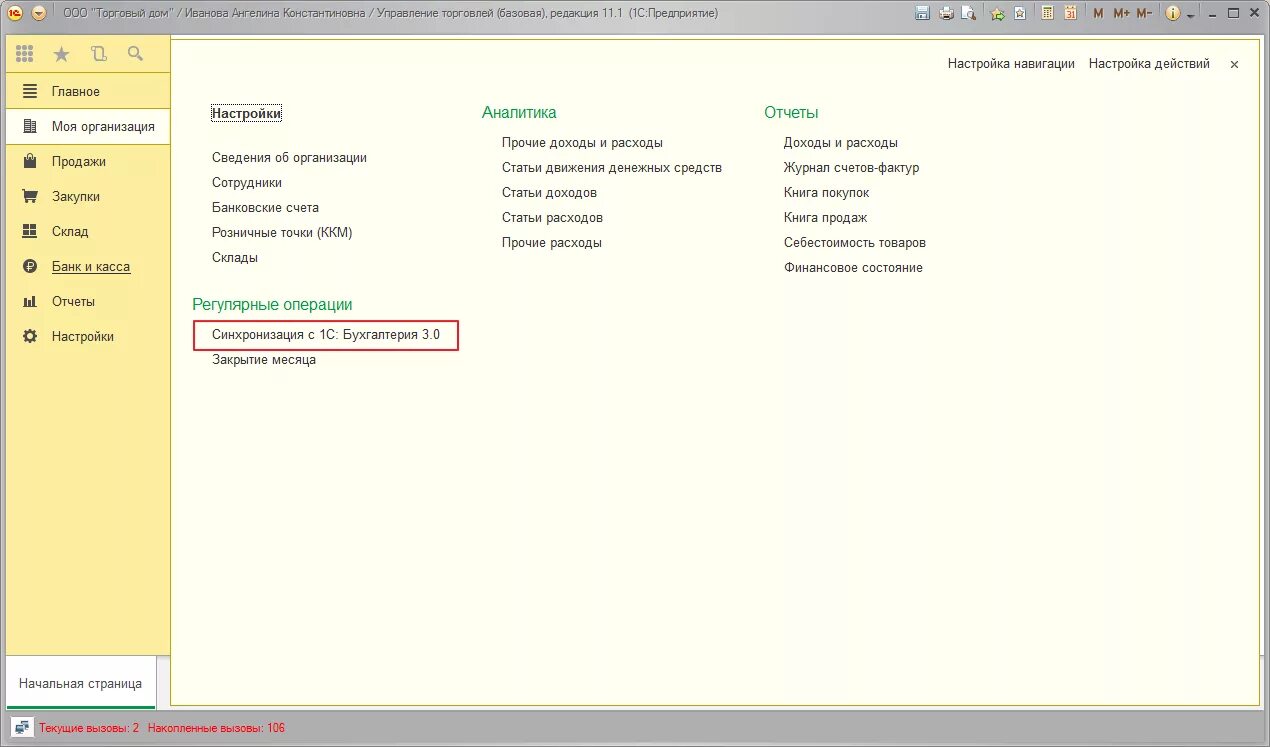Click the M memory button

(1099, 13)
